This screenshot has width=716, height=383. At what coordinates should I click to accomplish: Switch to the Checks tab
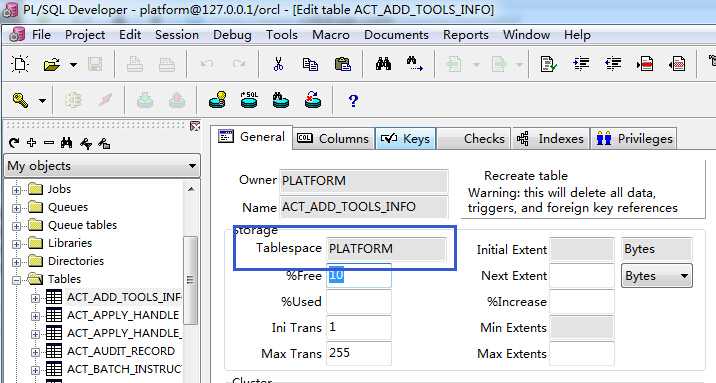tap(473, 138)
